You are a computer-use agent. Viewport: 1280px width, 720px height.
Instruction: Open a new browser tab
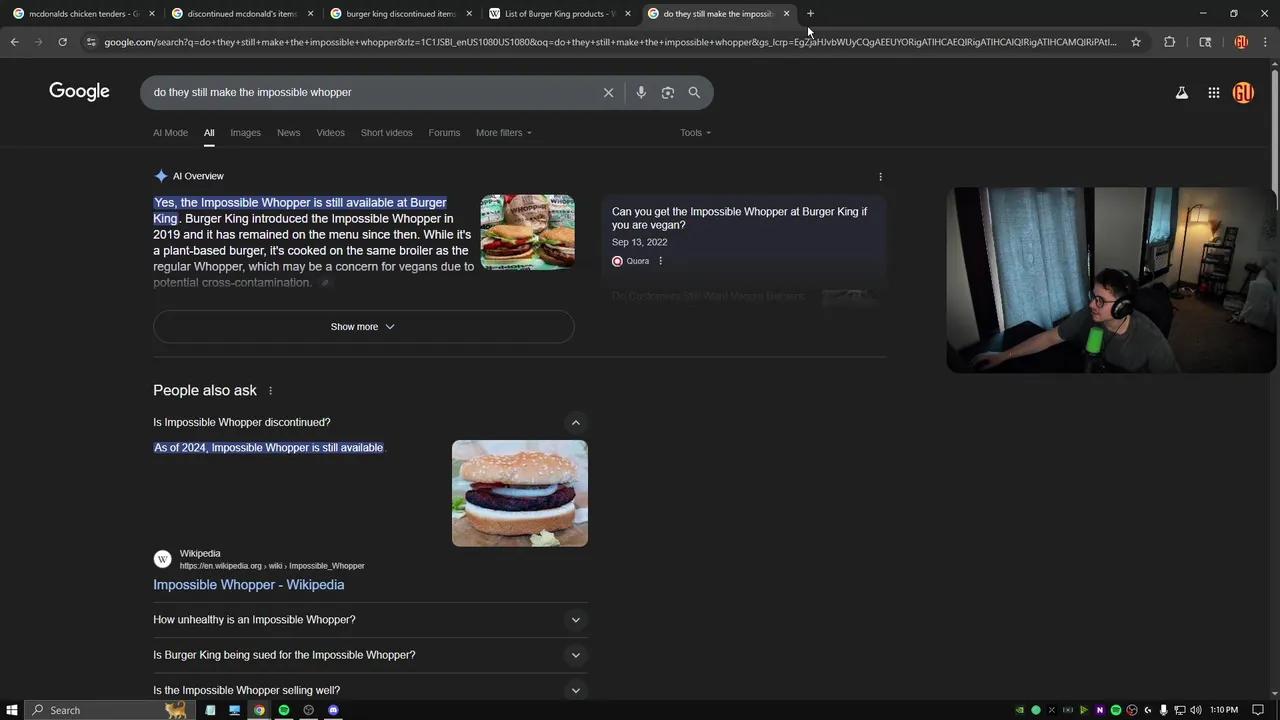[x=810, y=14]
